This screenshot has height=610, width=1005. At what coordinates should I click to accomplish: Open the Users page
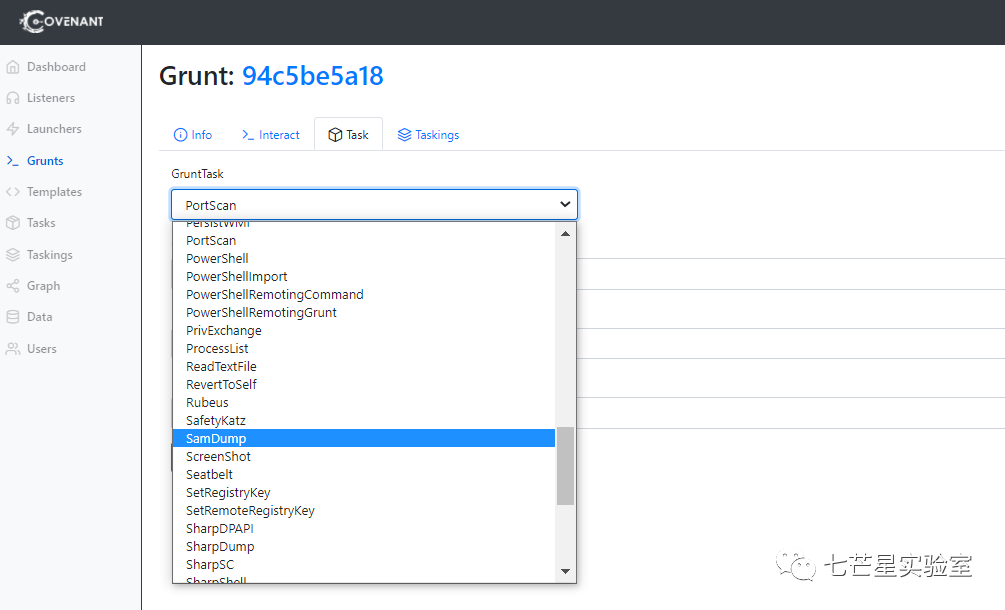[x=42, y=349]
